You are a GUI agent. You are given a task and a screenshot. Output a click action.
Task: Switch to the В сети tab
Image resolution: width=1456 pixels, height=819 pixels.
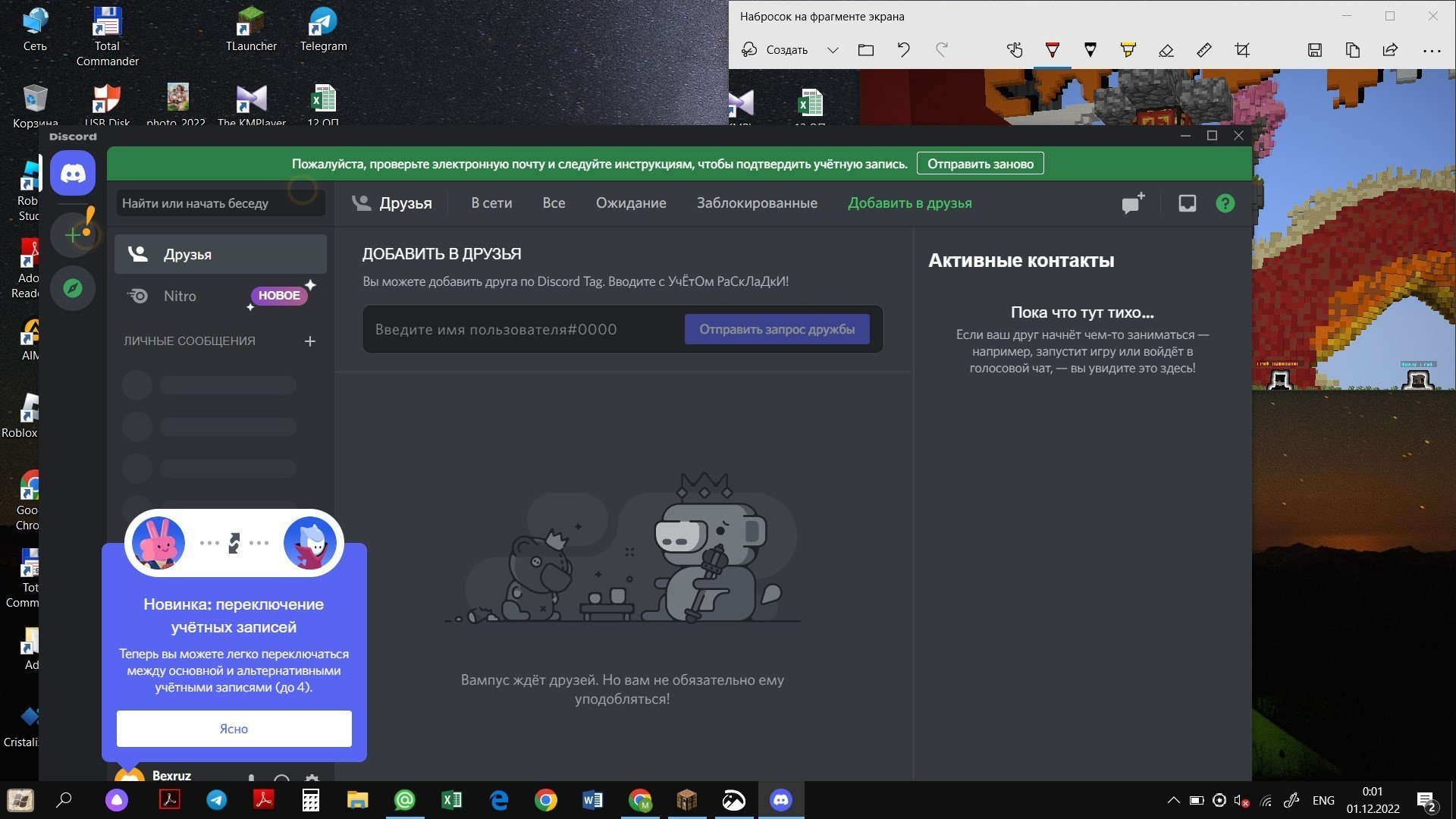coord(491,203)
